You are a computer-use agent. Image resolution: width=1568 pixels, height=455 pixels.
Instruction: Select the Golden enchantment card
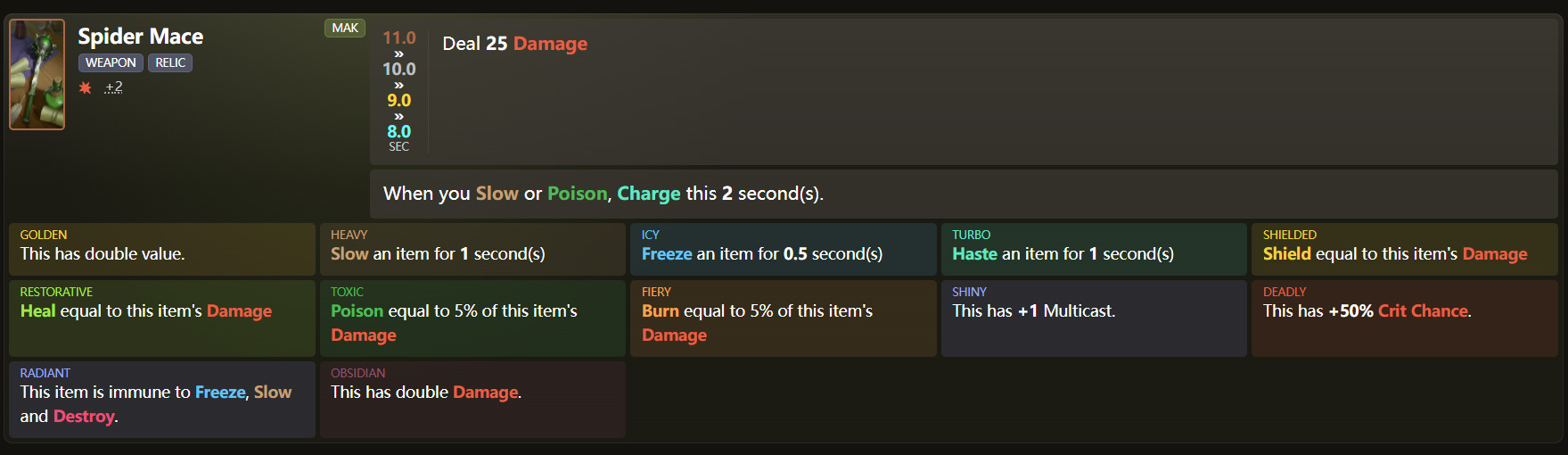tap(161, 248)
